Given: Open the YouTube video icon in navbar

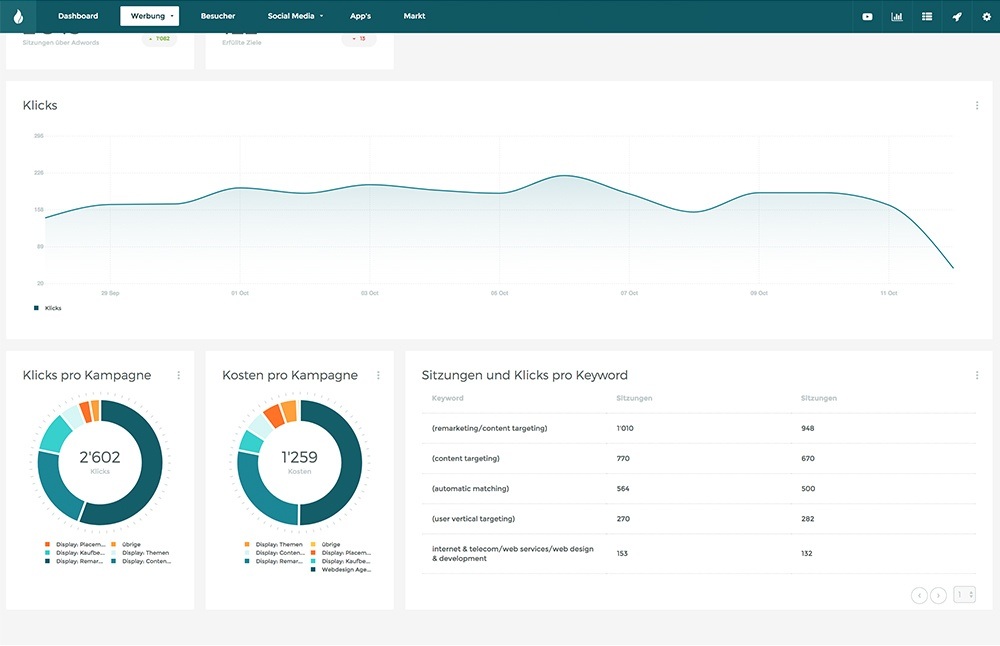Looking at the screenshot, I should tap(867, 17).
